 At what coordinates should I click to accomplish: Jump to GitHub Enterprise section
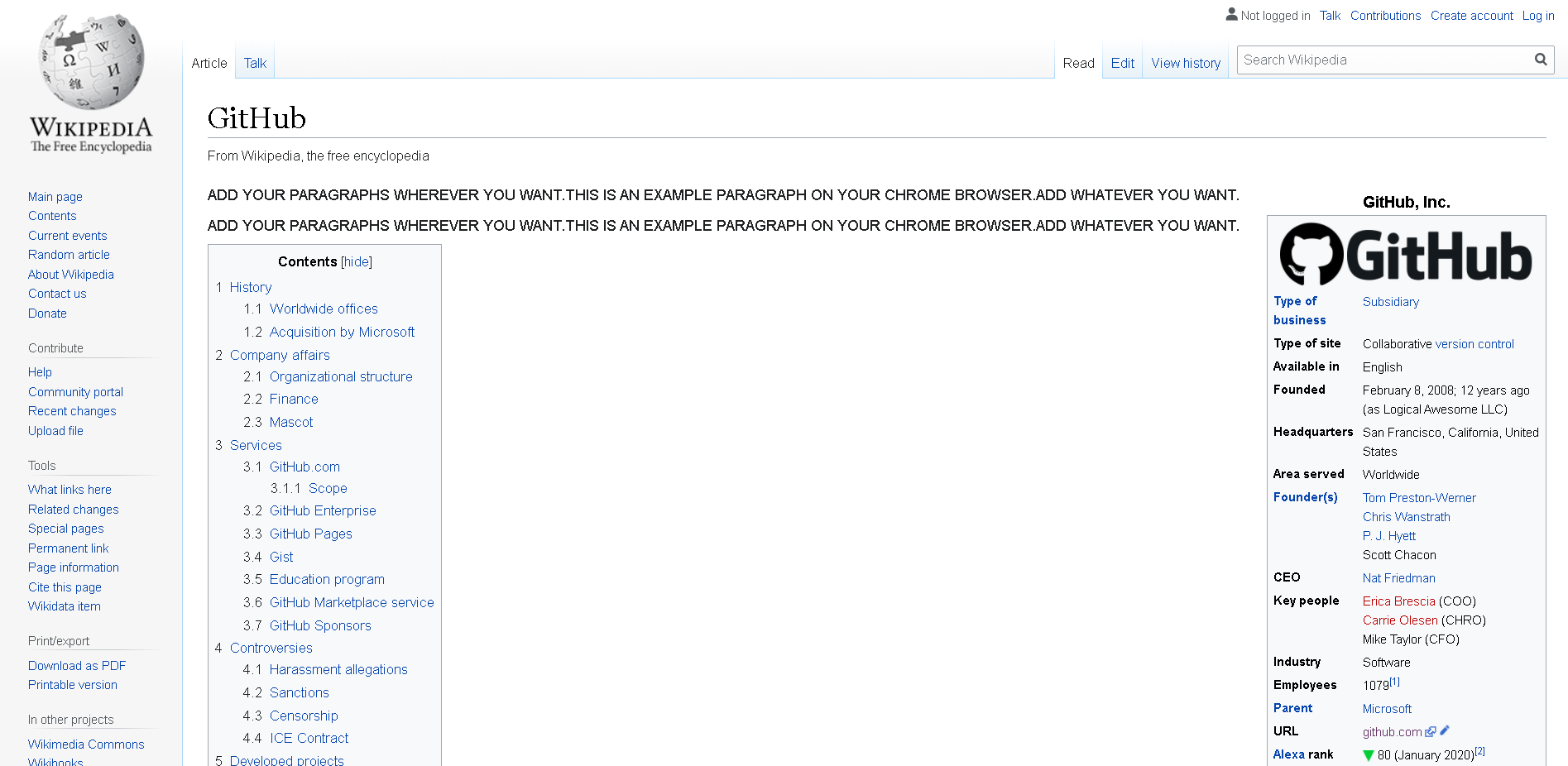pos(323,510)
